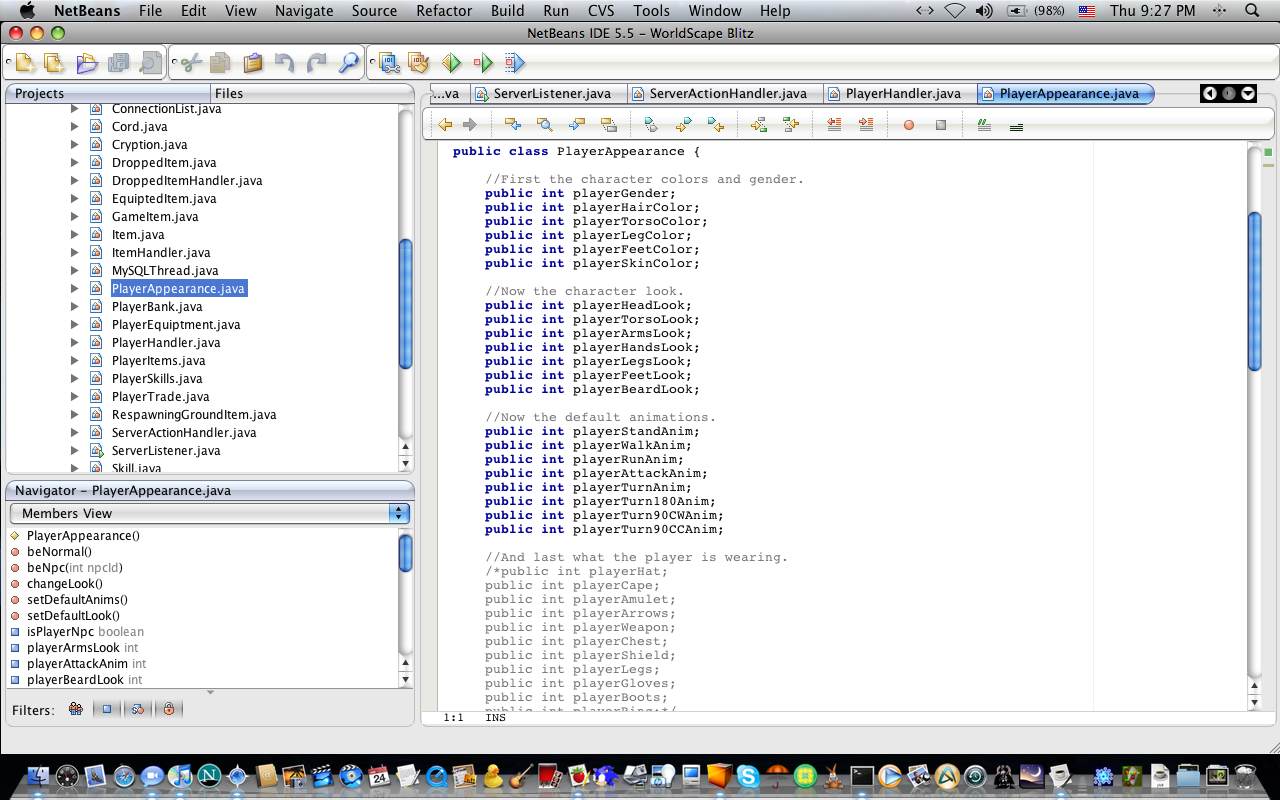This screenshot has height=800, width=1280.
Task: Click the New Project toolbar icon
Action: [54, 64]
